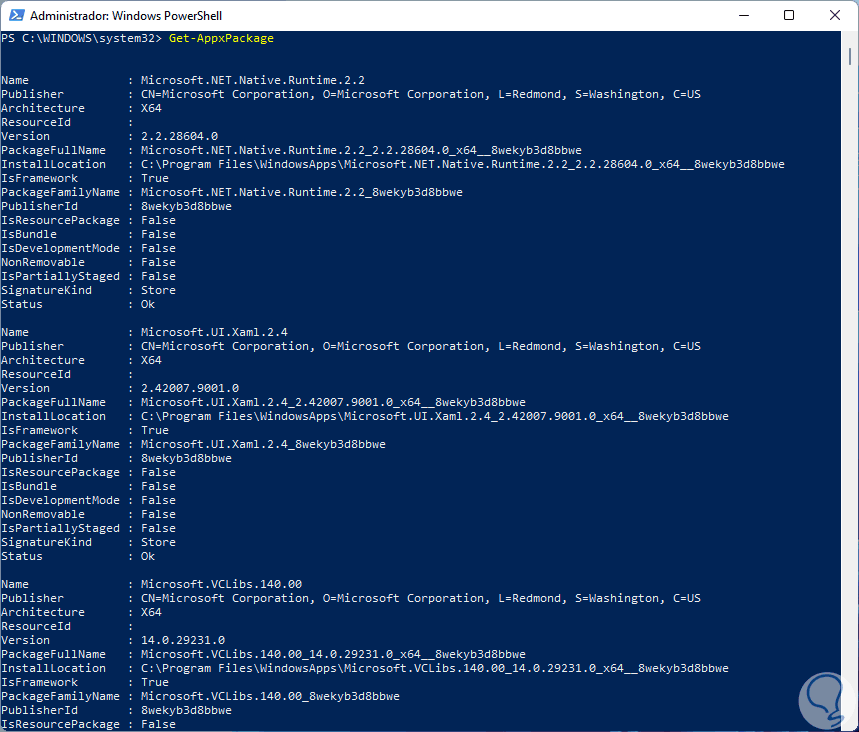The width and height of the screenshot is (859, 732).
Task: Click the PS C:\WINDOWS\system32> prompt
Action: coord(82,38)
